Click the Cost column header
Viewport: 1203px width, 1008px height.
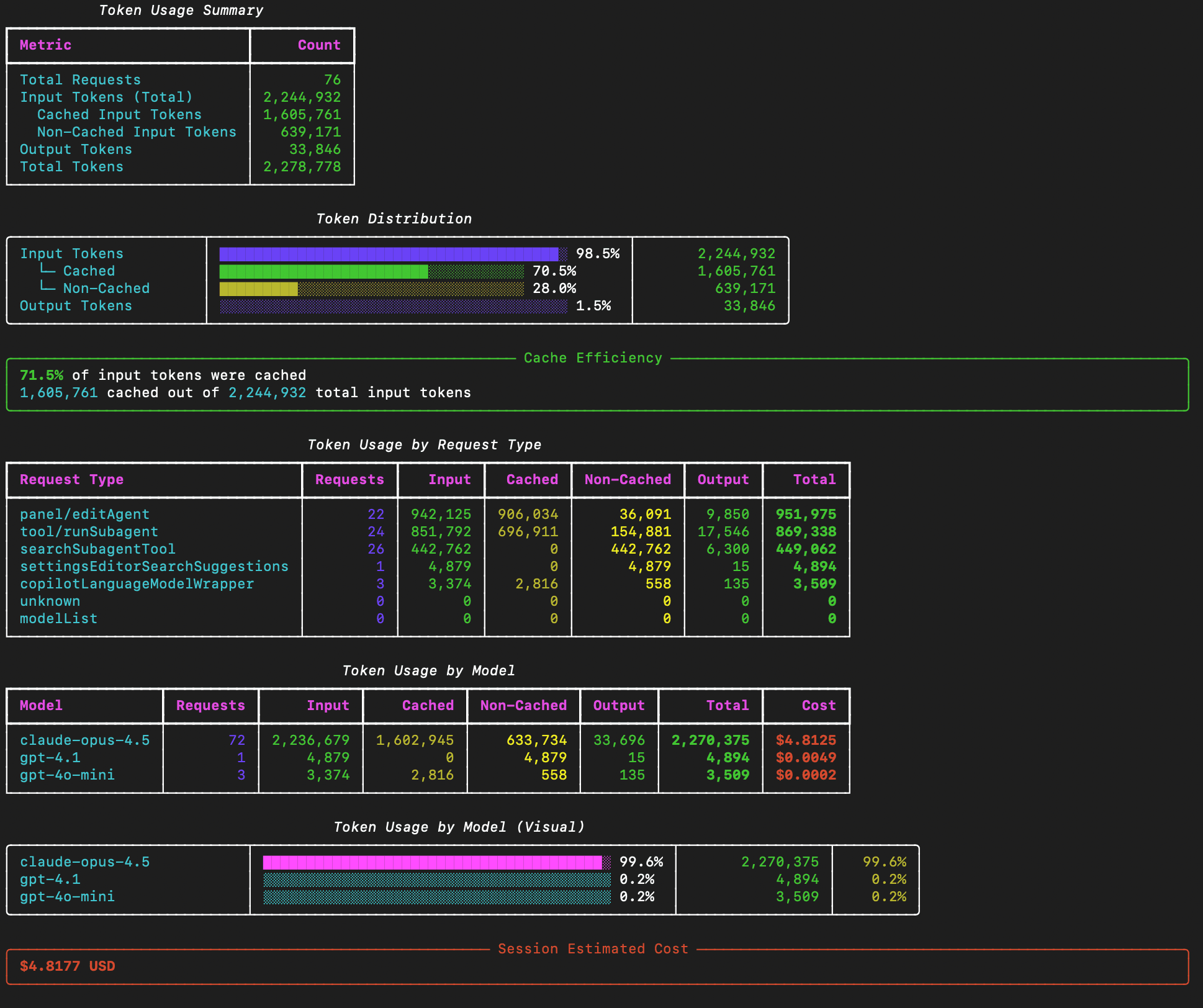pyautogui.click(x=818, y=706)
